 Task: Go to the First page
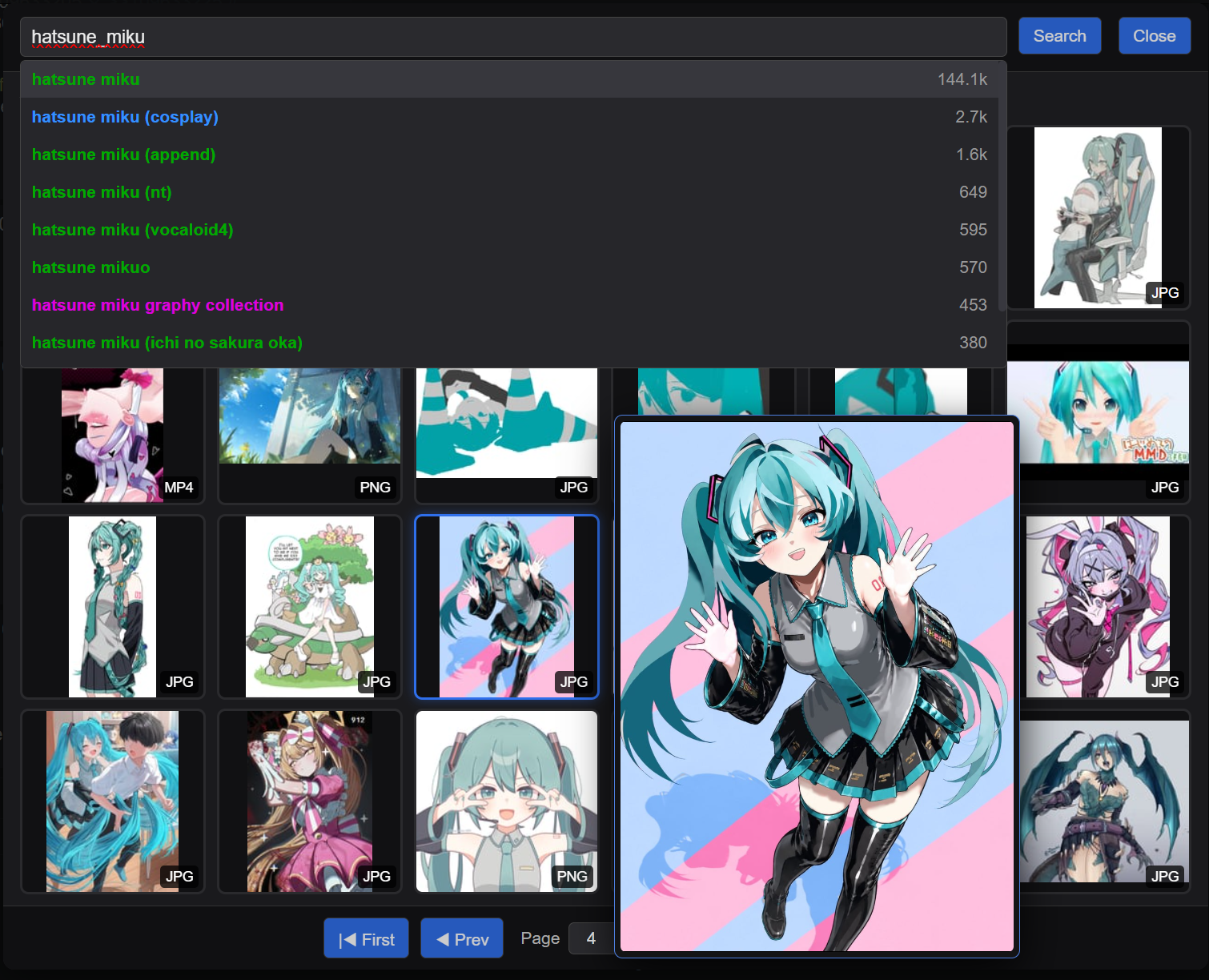click(366, 938)
